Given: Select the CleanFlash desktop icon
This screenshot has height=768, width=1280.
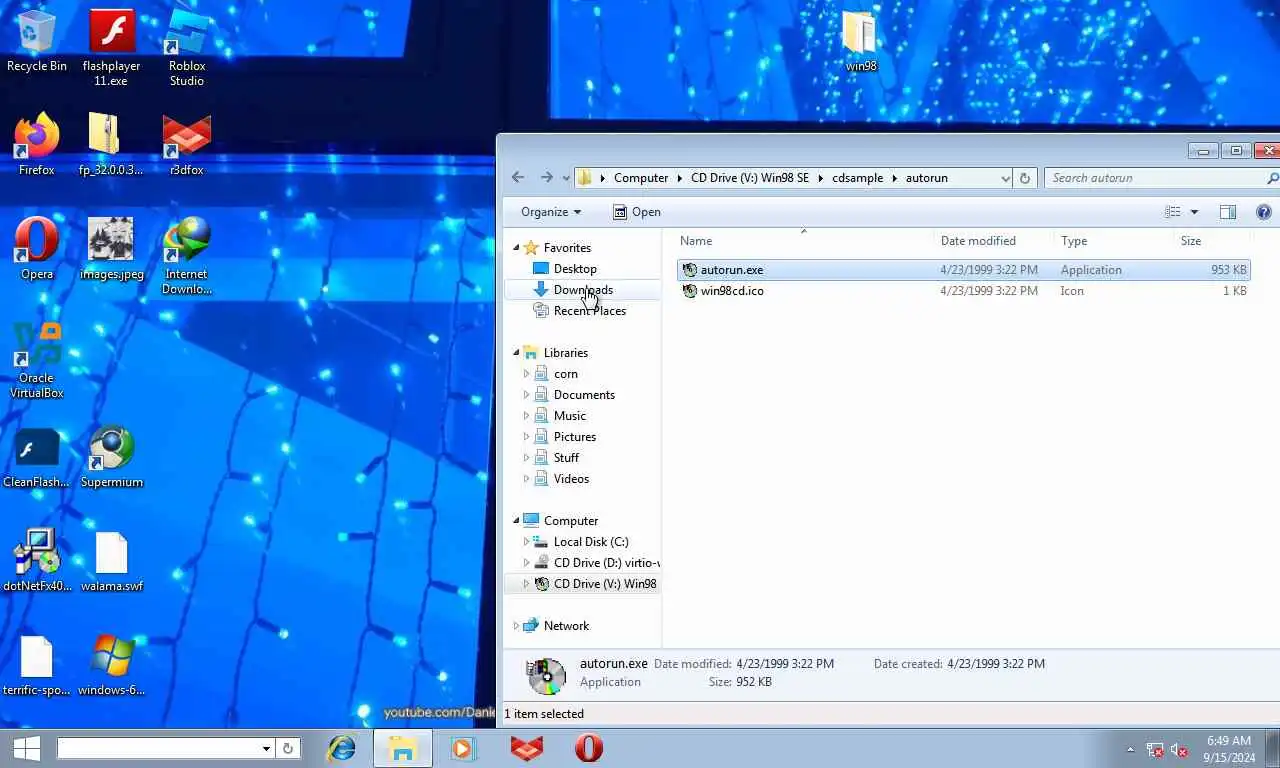Looking at the screenshot, I should tap(36, 456).
